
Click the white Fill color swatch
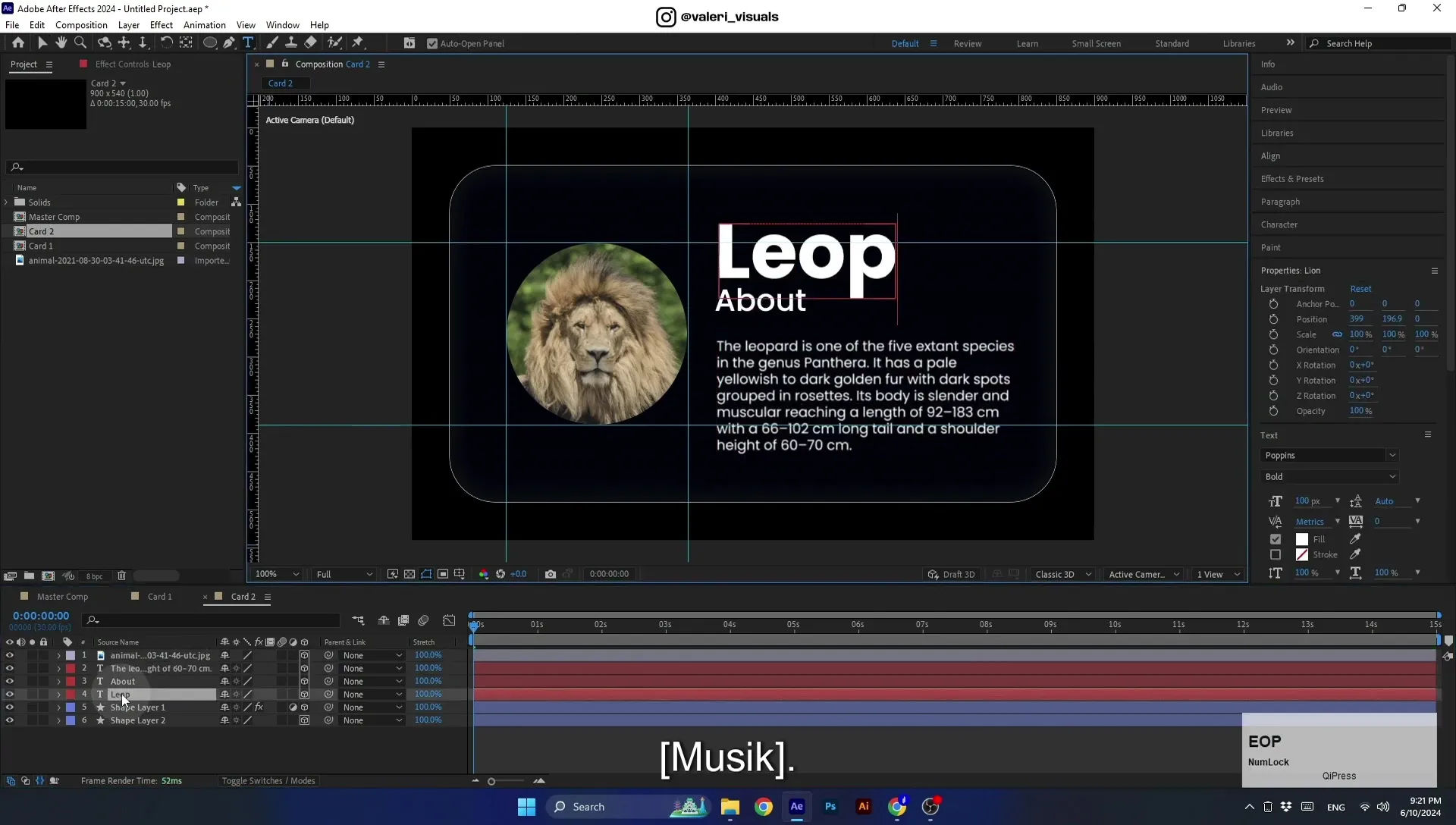(1302, 540)
